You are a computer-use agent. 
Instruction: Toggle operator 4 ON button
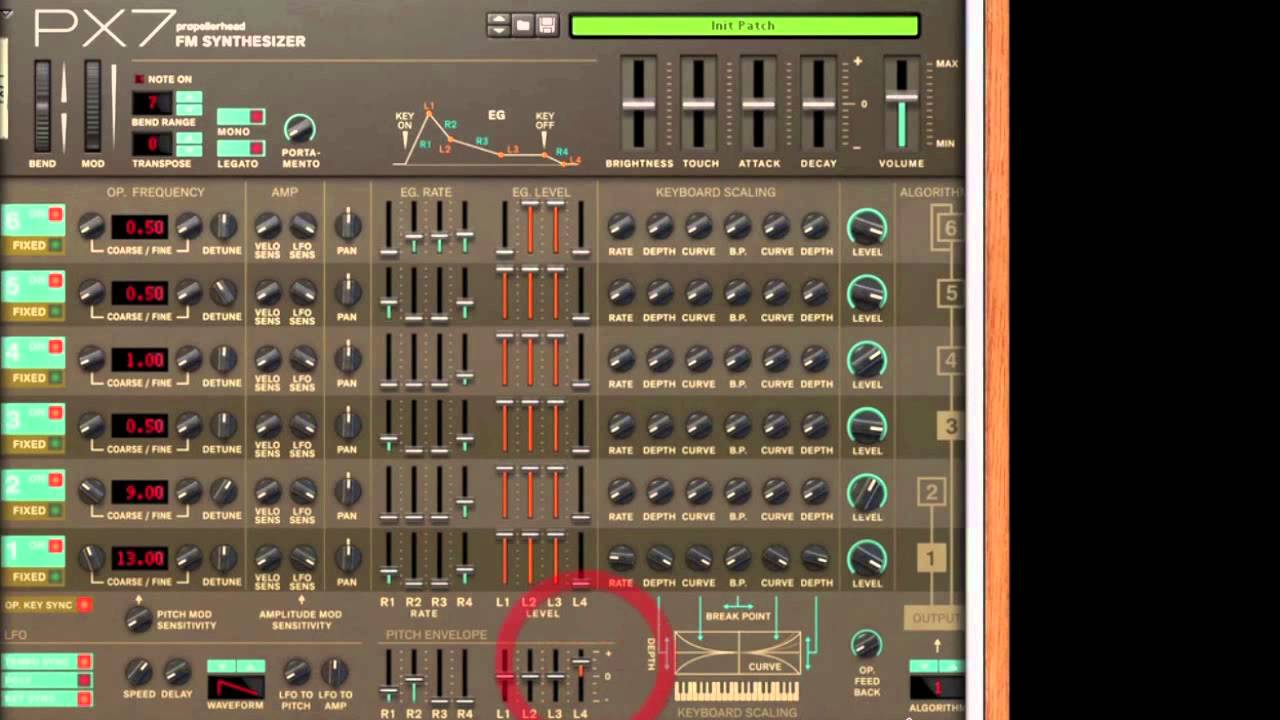pos(33,351)
